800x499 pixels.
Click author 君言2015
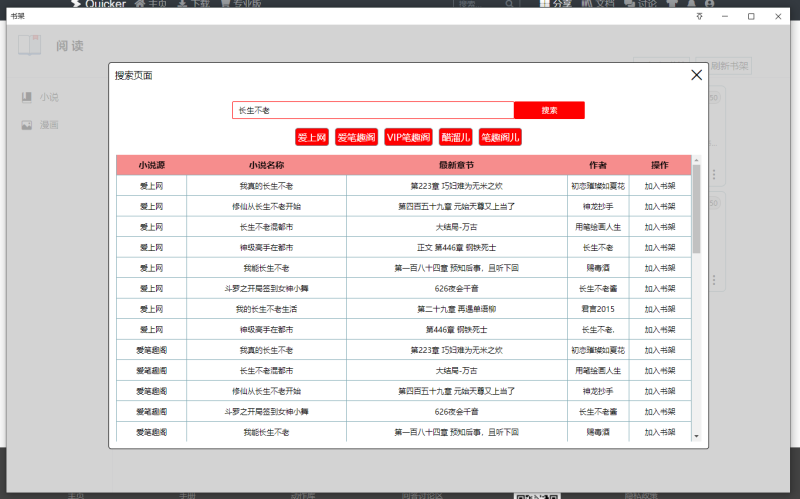[x=598, y=309]
